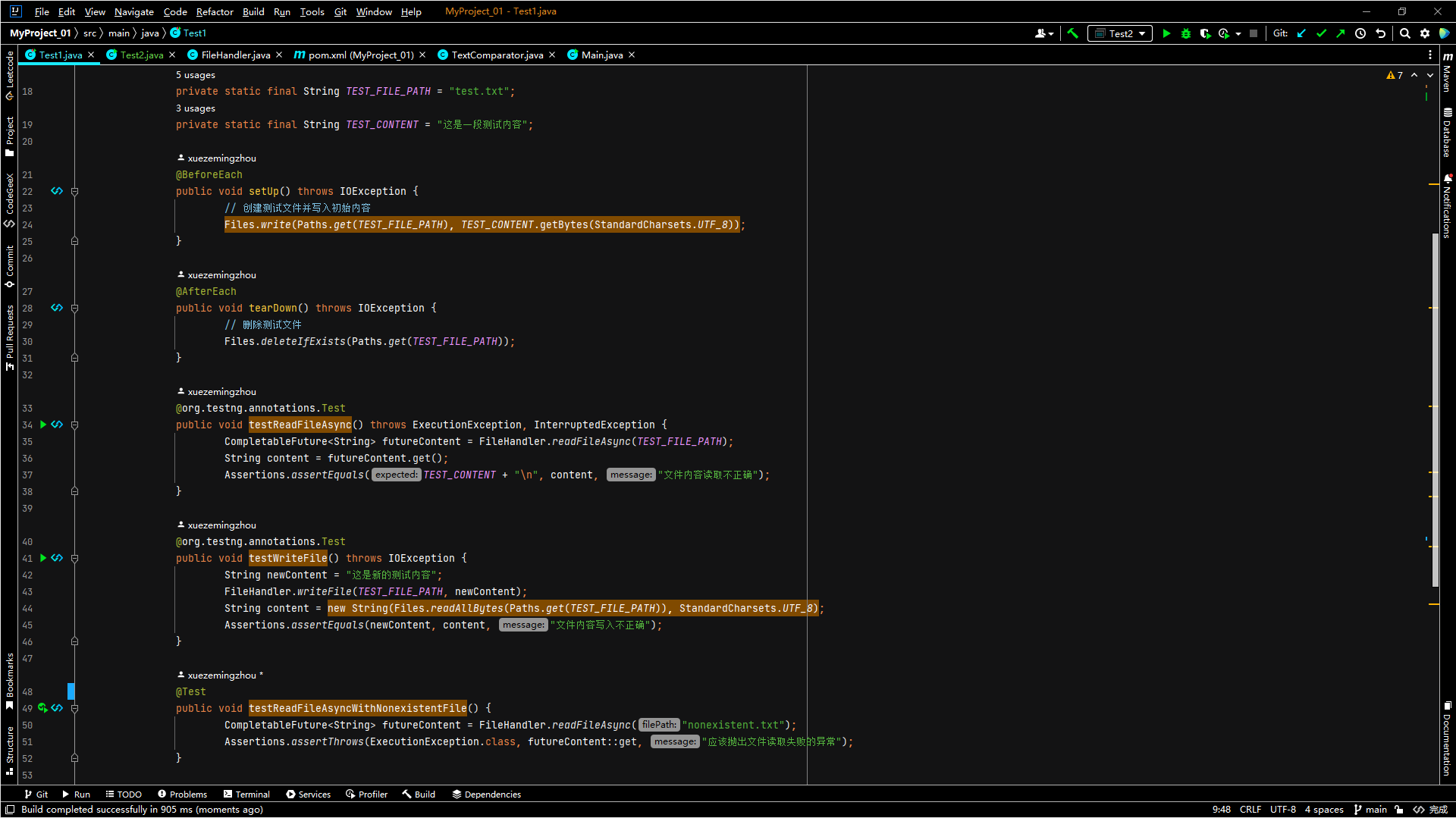Commit changes with the green Git checkmark

pos(1322,33)
